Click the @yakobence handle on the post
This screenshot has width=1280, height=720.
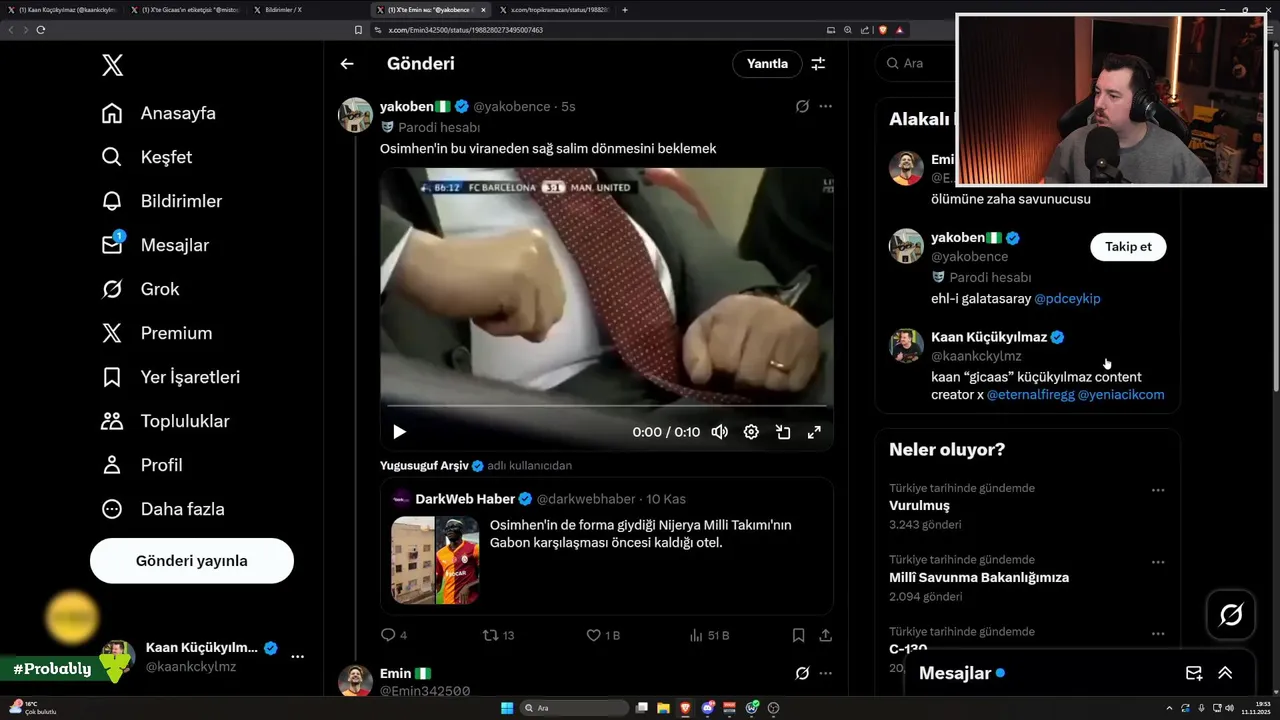[x=511, y=107]
